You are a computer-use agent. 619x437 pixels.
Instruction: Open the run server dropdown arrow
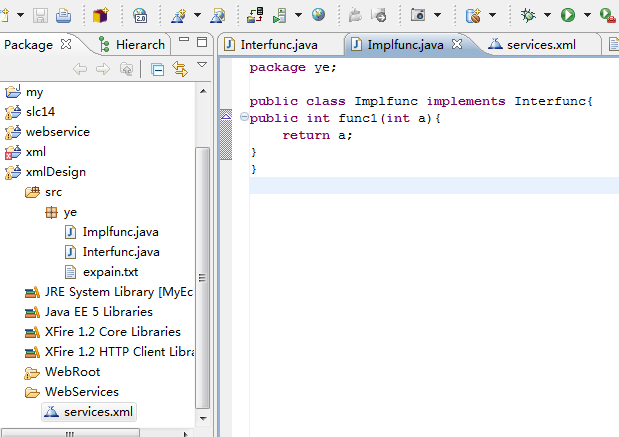tap(298, 15)
